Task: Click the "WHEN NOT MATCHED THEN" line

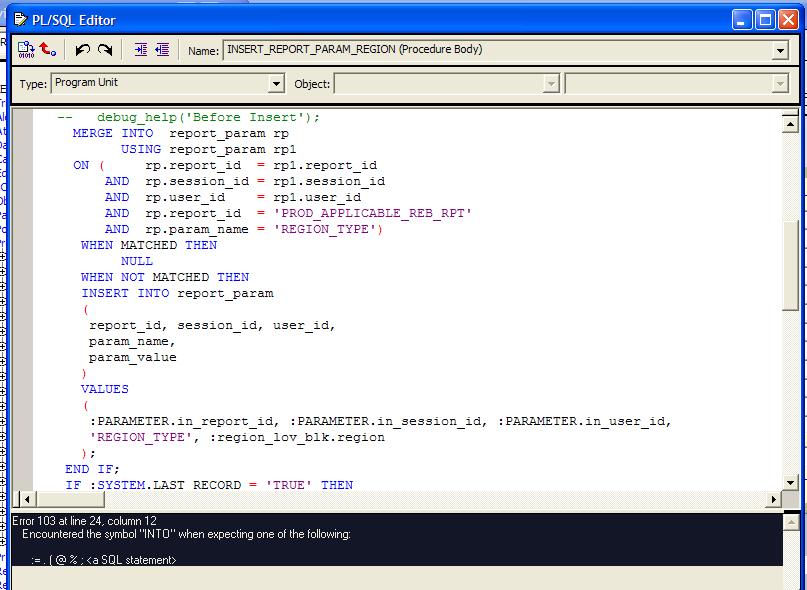Action: pyautogui.click(x=165, y=277)
